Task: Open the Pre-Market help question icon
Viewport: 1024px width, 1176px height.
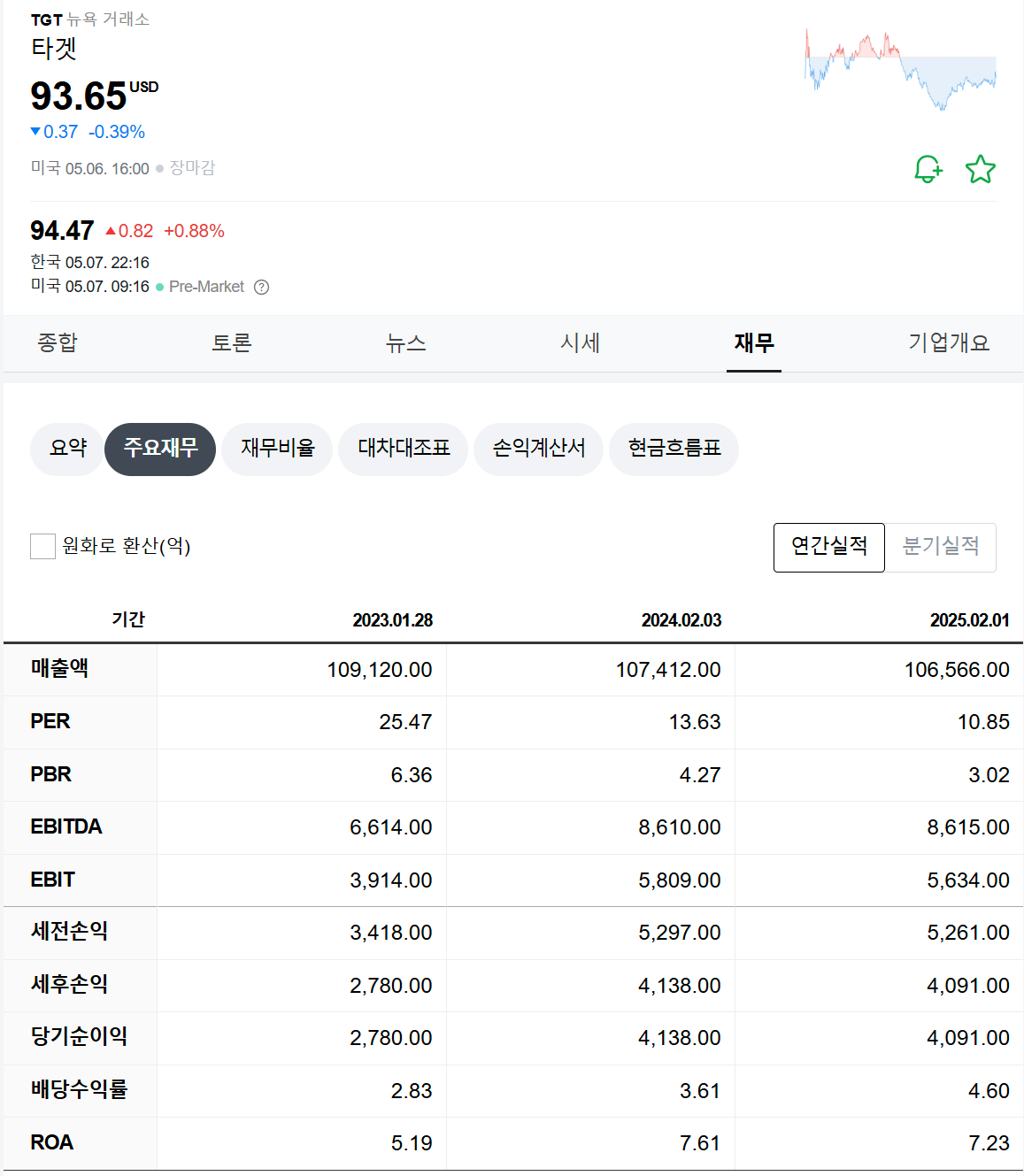Action: click(x=261, y=287)
